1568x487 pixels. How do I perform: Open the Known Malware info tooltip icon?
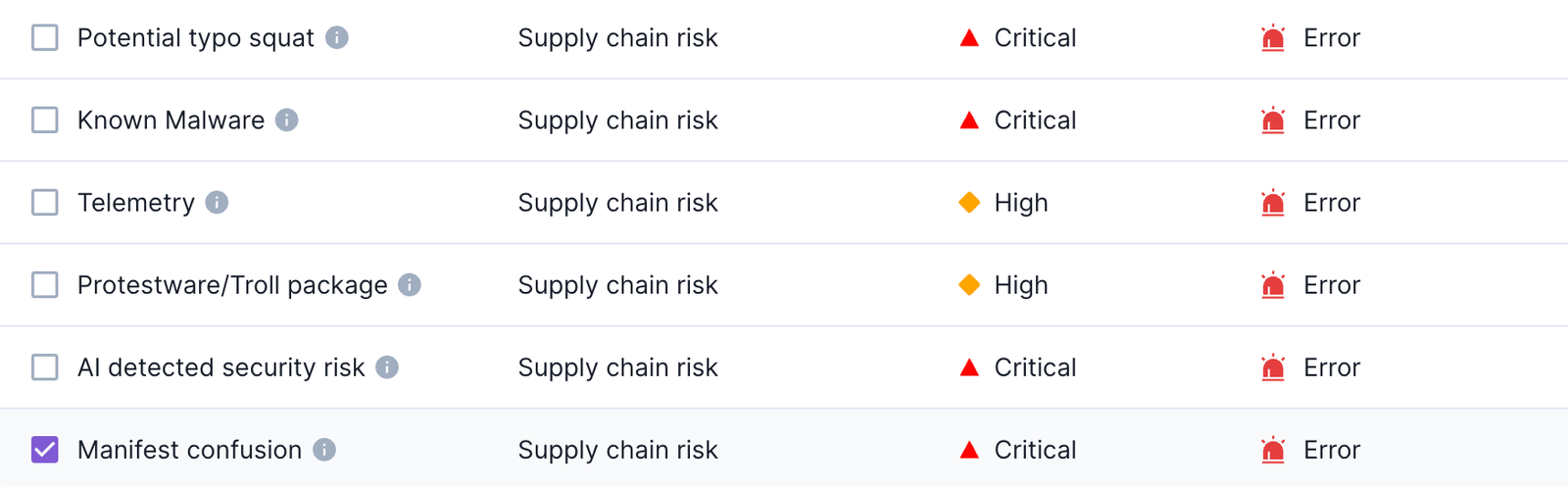287,120
